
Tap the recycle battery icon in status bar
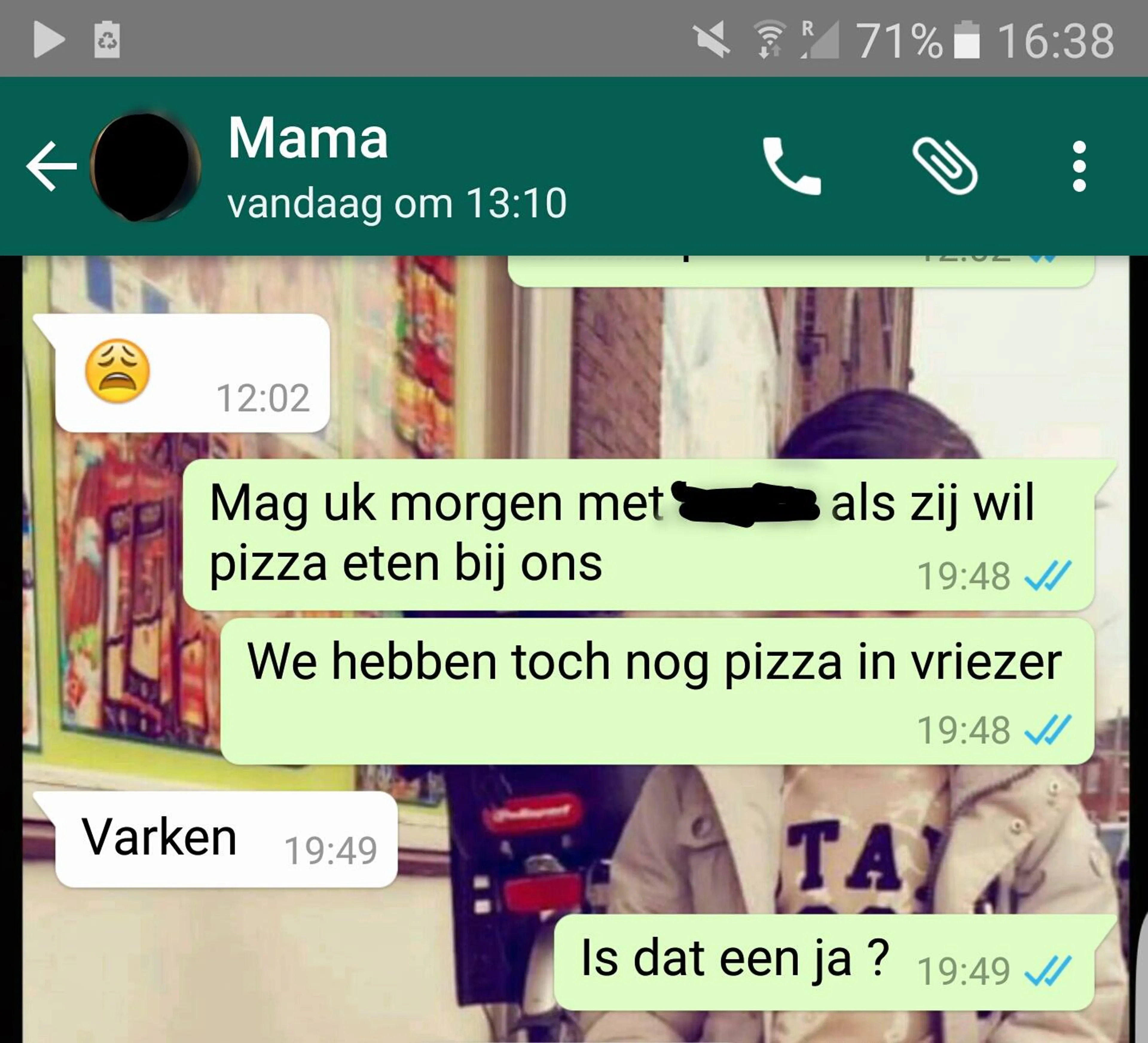[x=107, y=39]
